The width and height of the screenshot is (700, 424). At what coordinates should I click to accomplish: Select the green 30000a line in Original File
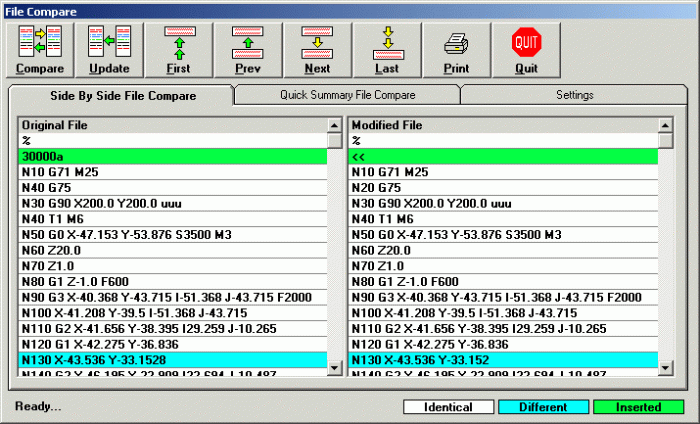[173, 156]
